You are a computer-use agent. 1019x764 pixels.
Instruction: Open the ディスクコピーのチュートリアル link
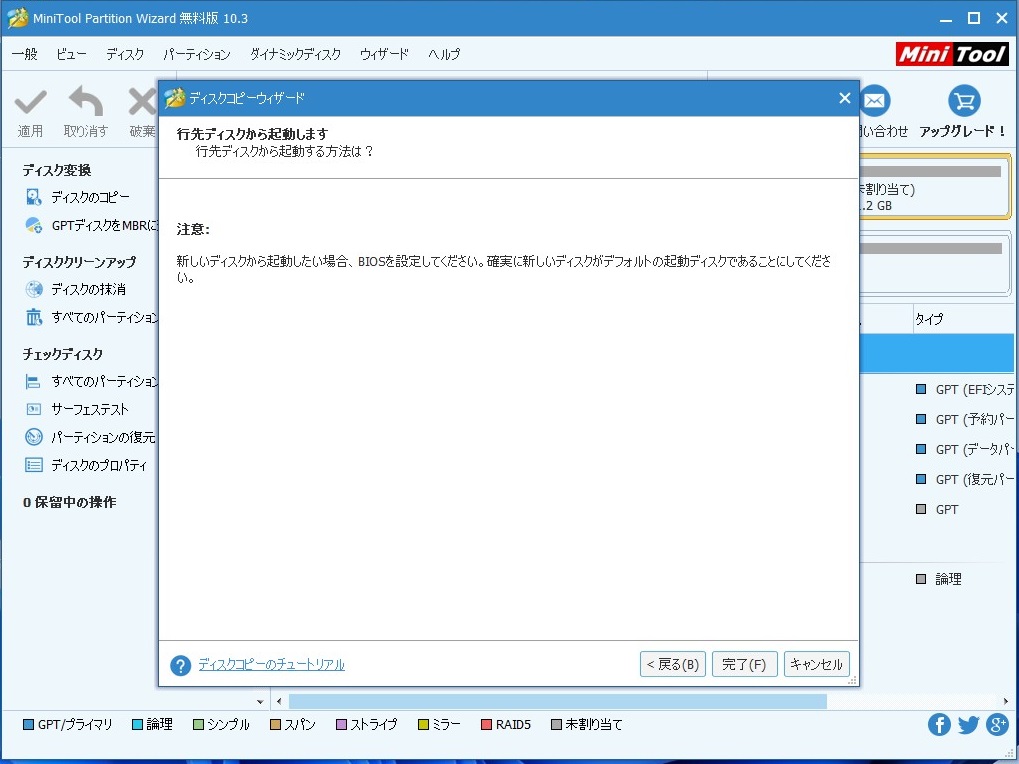pos(271,665)
